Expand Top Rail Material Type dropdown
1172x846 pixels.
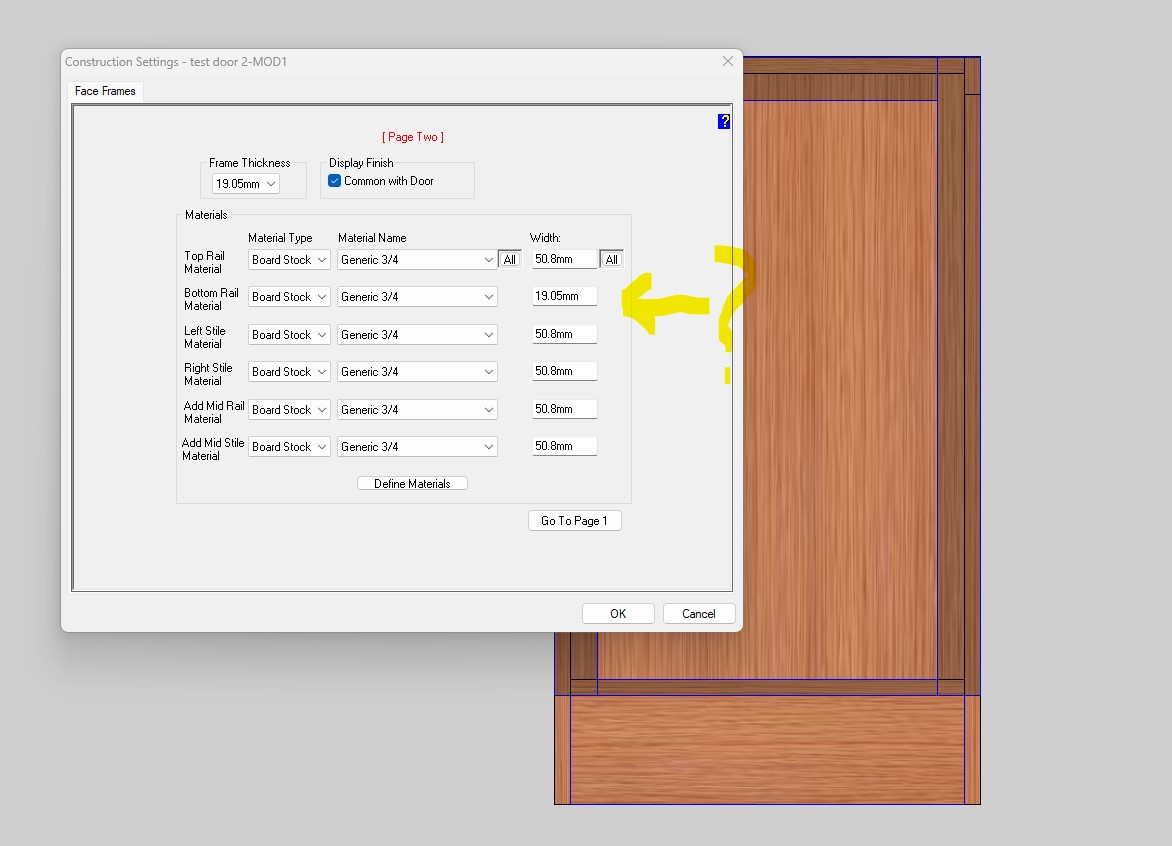[x=289, y=260]
